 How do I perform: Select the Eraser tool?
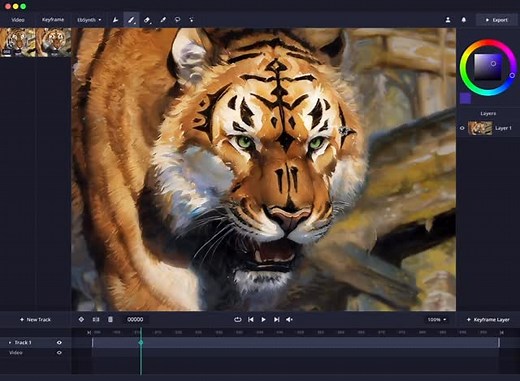(147, 20)
